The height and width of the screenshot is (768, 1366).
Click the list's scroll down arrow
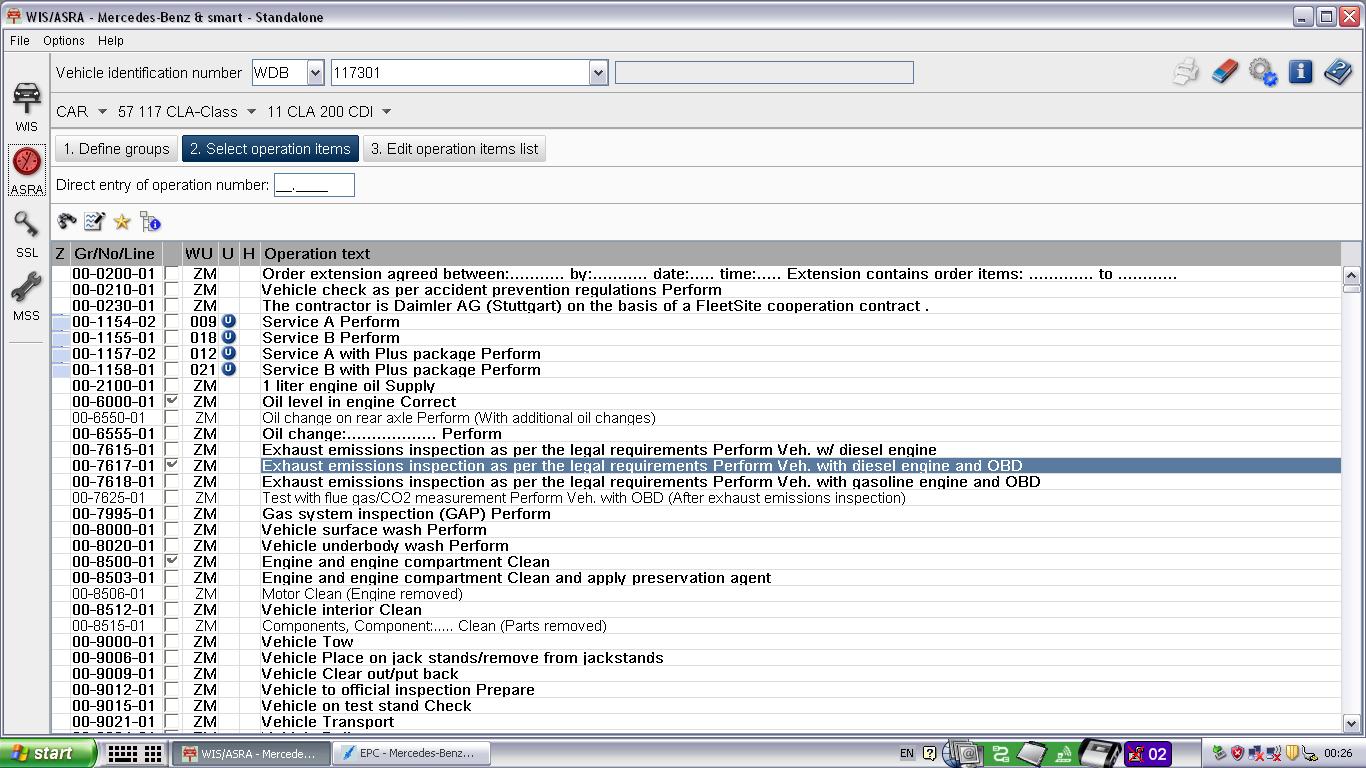(x=1351, y=723)
